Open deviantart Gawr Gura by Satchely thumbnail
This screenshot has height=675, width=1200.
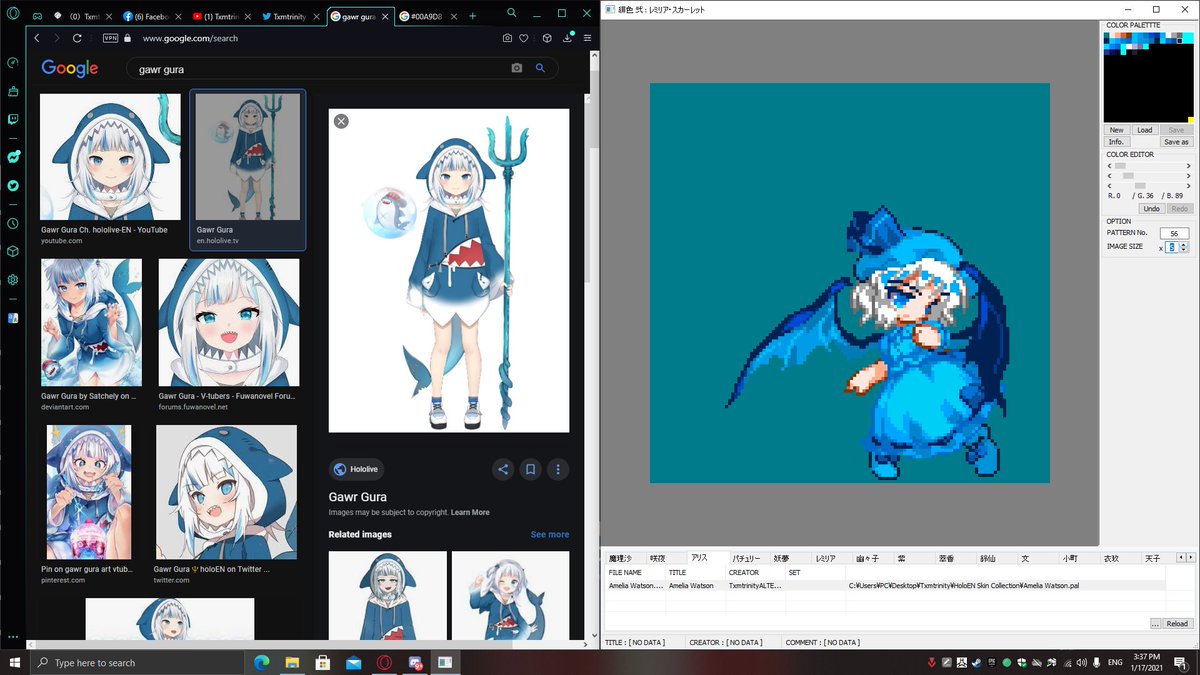pos(91,322)
